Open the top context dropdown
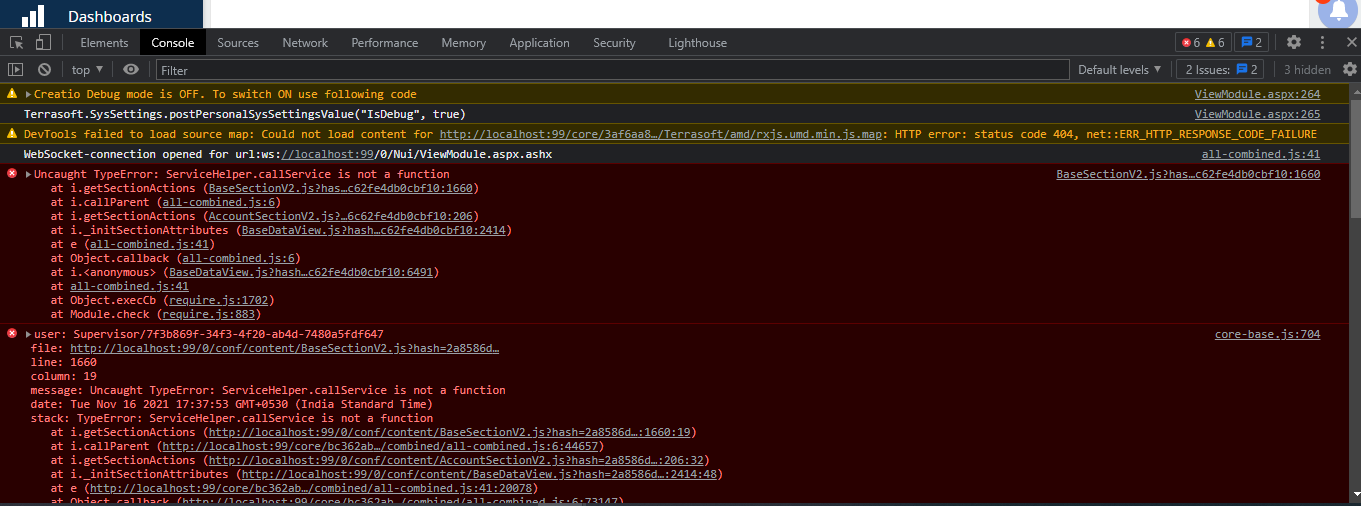 86,70
